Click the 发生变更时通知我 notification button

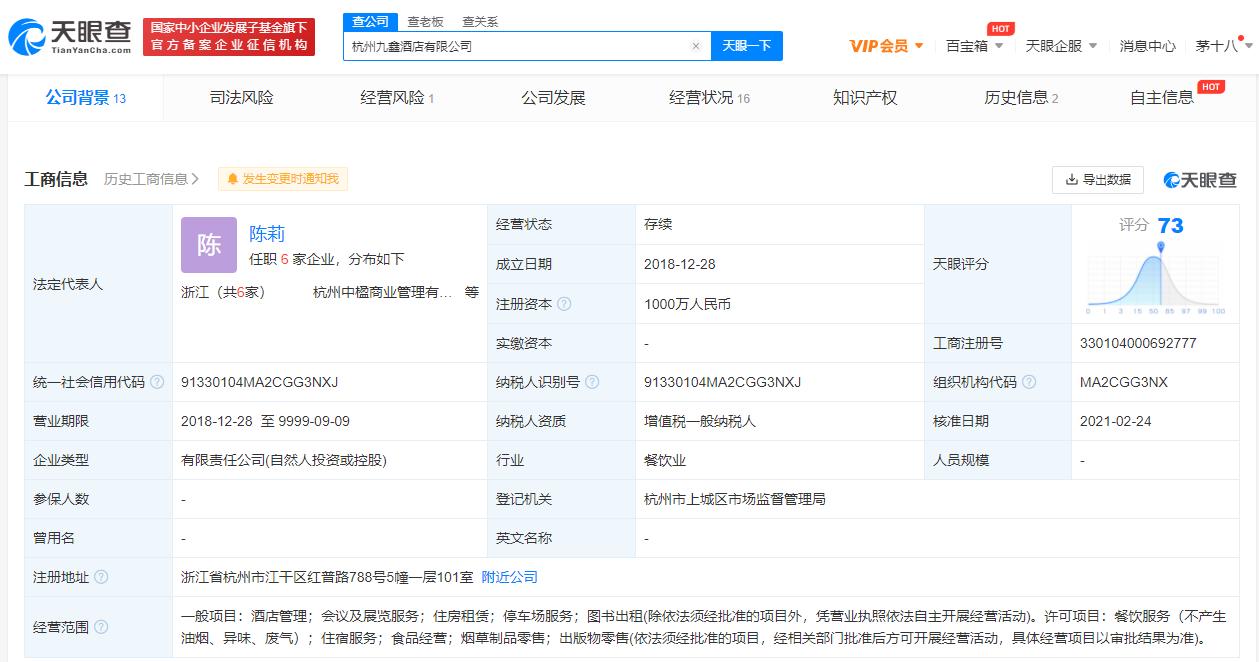[283, 179]
